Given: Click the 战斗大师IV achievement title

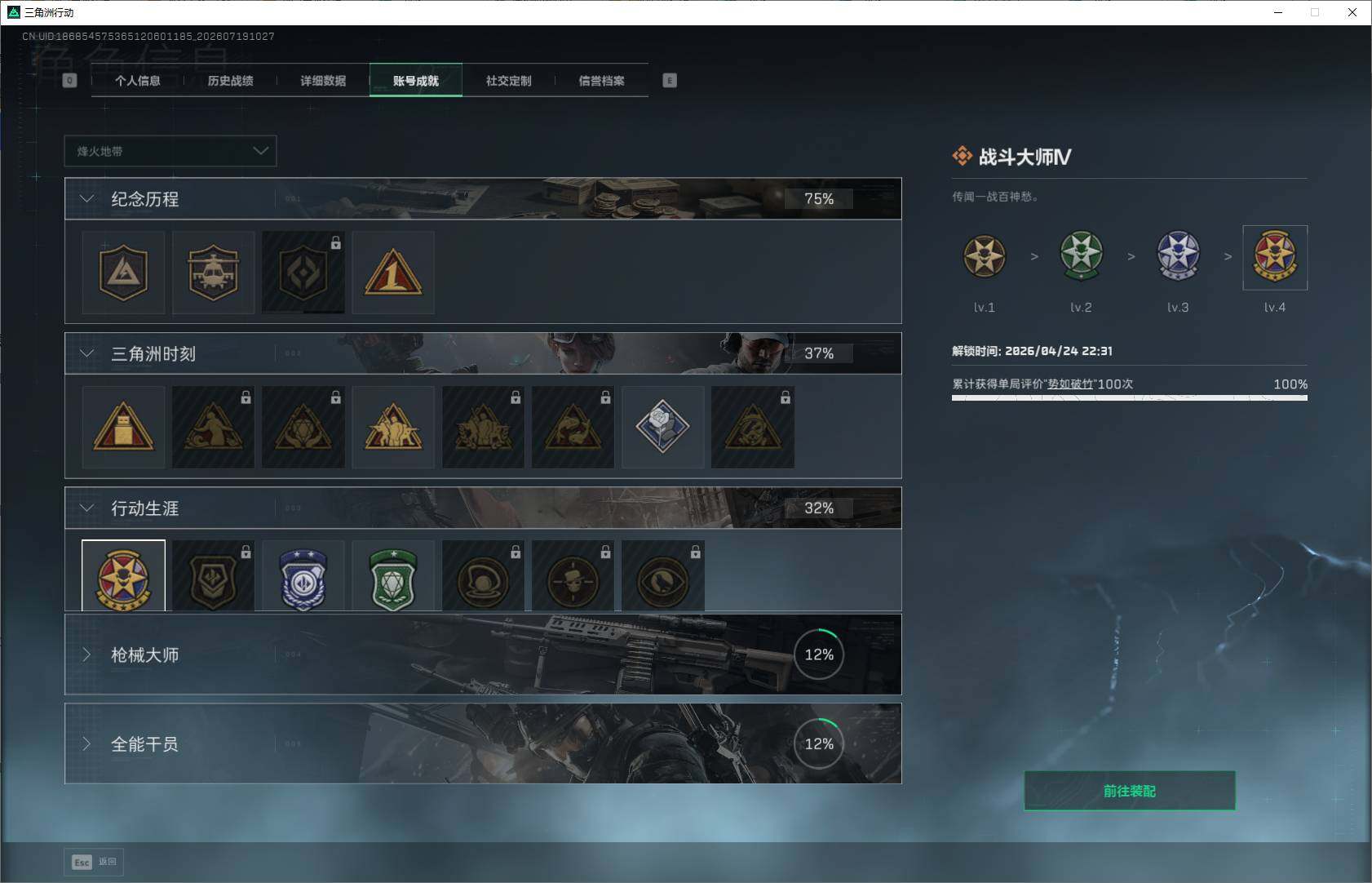Looking at the screenshot, I should pos(1025,157).
